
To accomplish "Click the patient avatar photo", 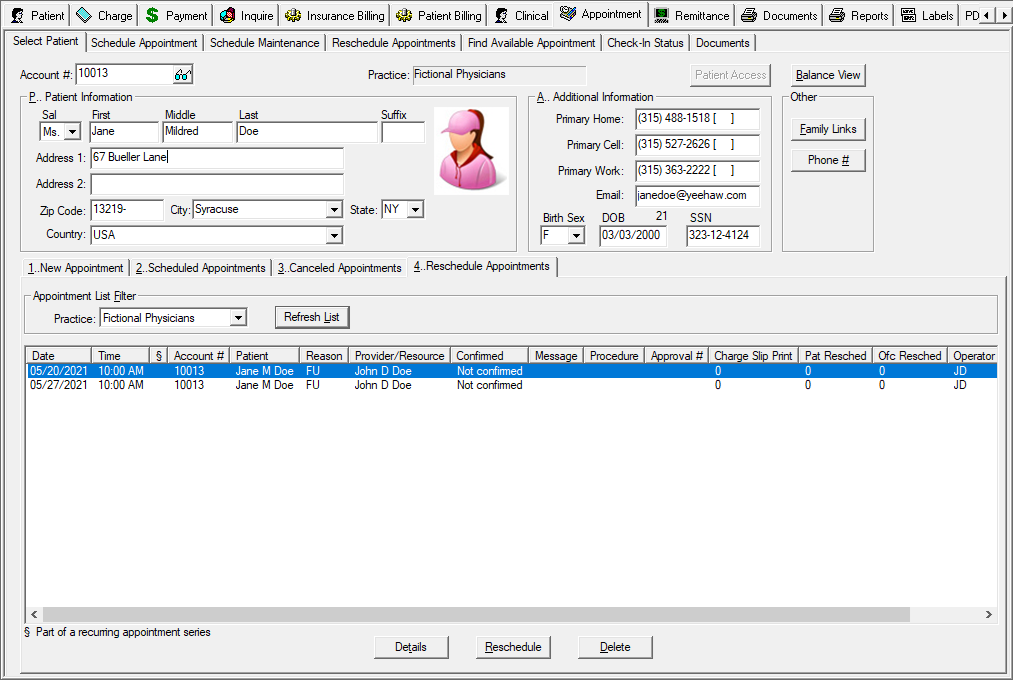I will (x=471, y=151).
